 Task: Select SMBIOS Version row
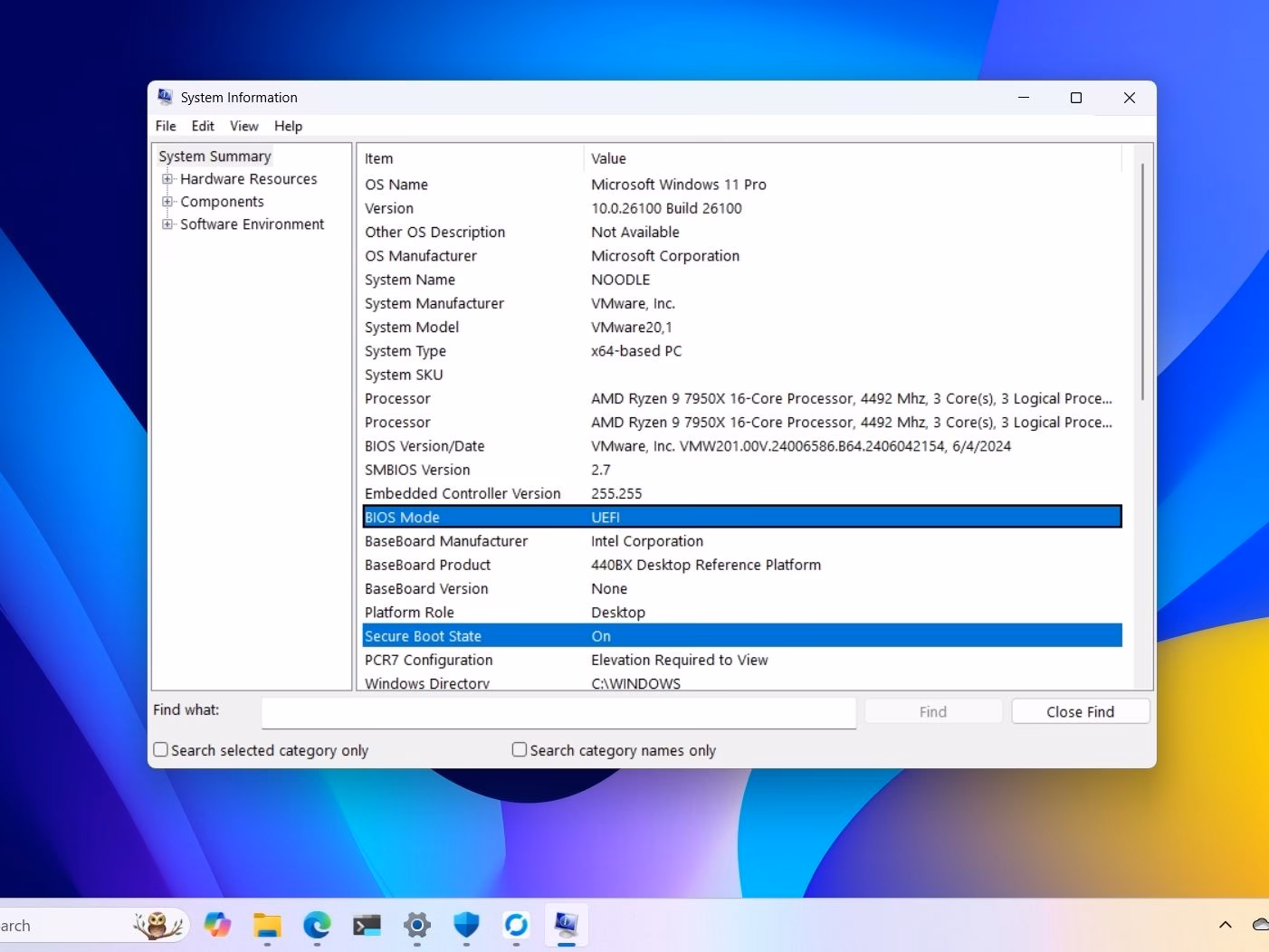(x=742, y=470)
